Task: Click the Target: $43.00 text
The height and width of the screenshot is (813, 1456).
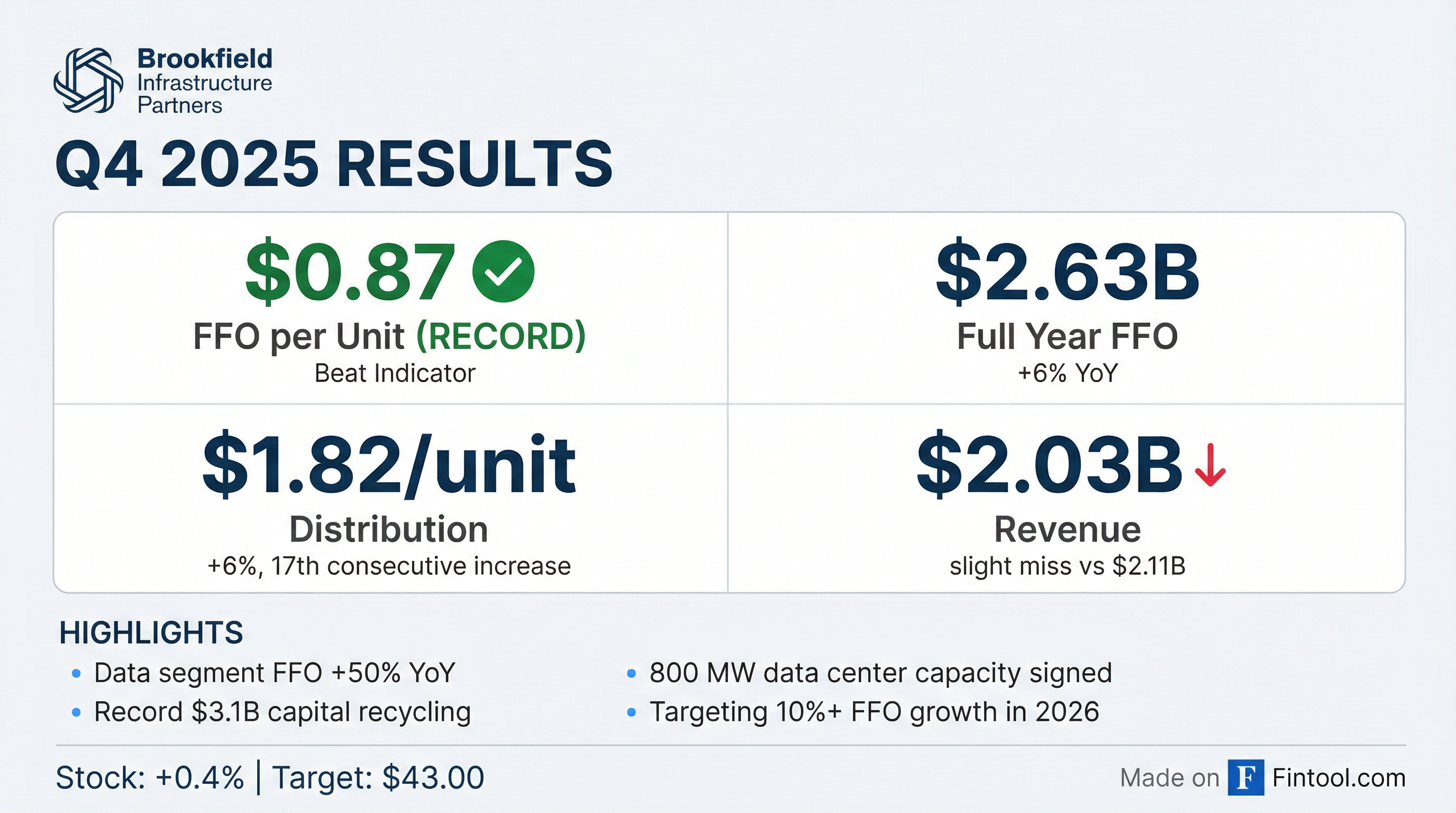Action: tap(378, 778)
